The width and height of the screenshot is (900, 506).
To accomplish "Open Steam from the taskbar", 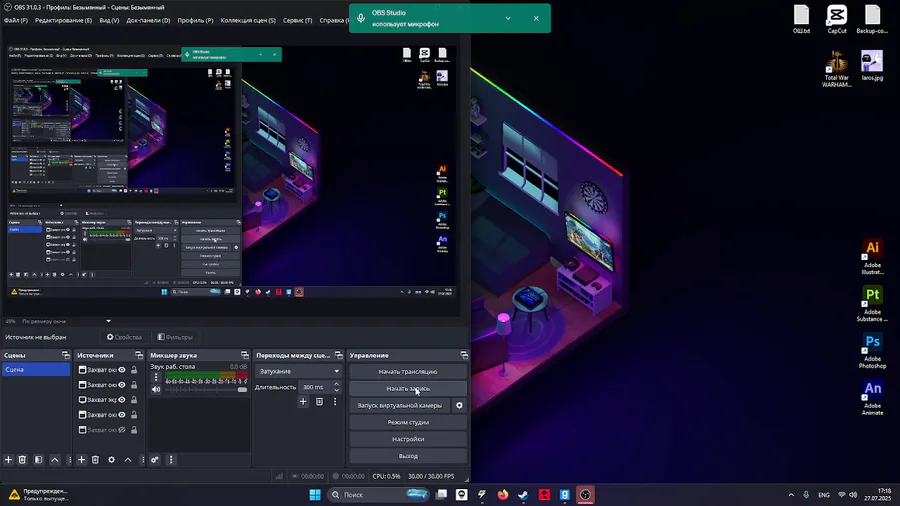I will coord(523,495).
